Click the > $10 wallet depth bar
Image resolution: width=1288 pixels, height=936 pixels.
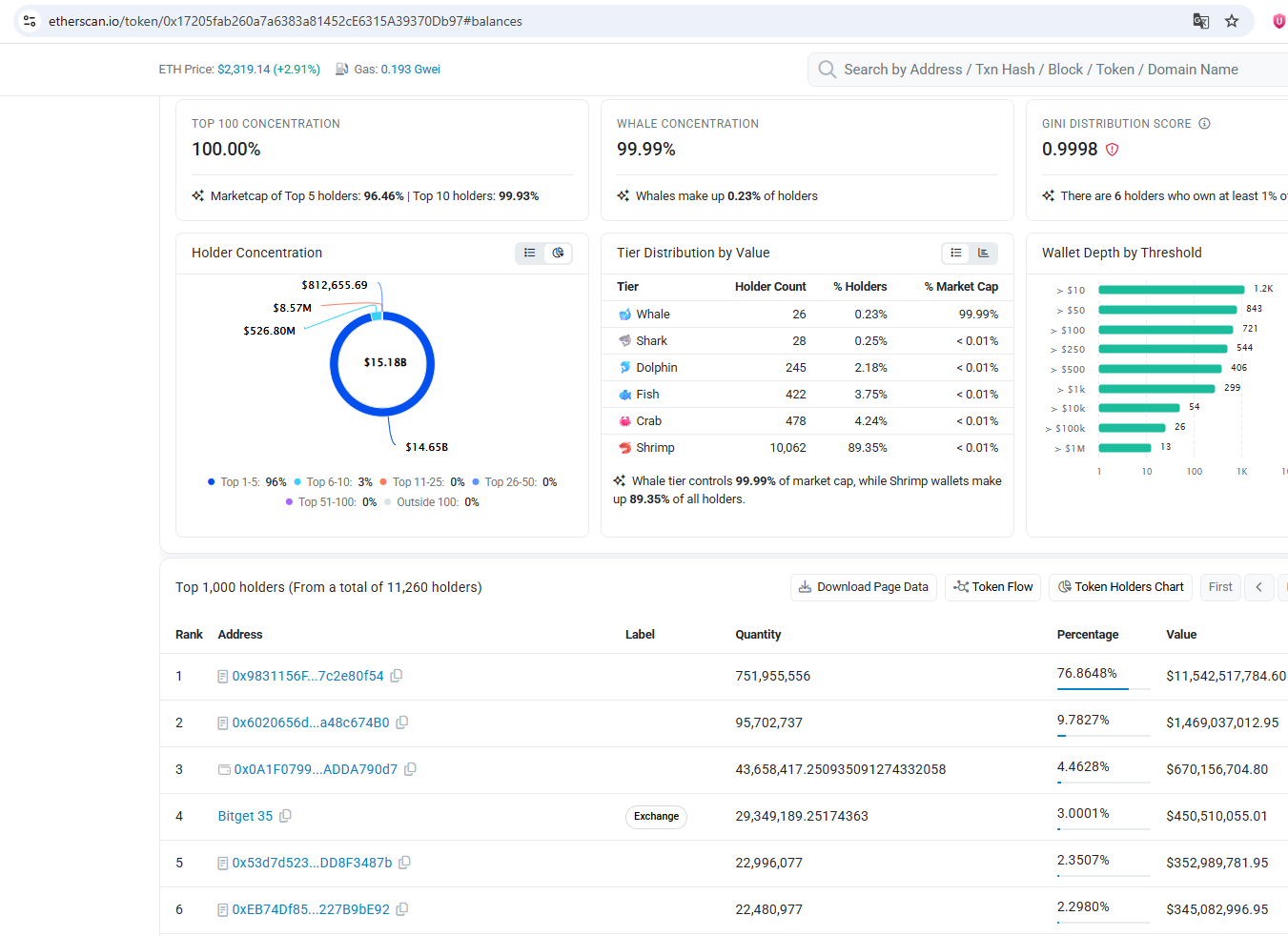[x=1172, y=290]
